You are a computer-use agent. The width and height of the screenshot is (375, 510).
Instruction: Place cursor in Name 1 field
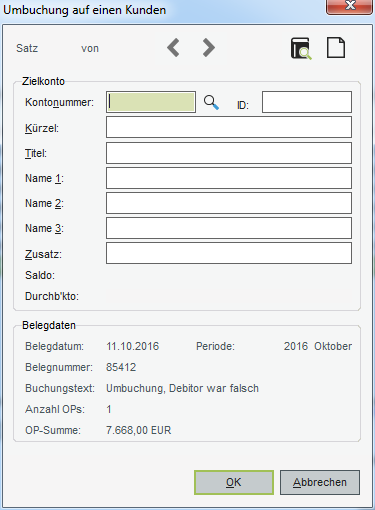[x=229, y=178]
